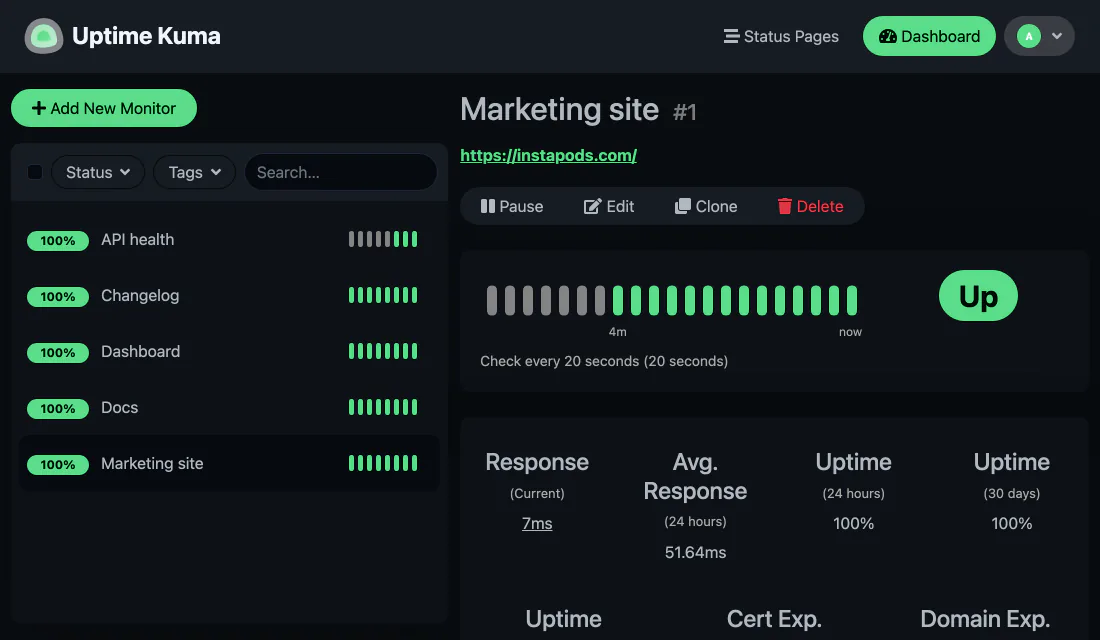
Task: Select the Dashboard monitor in list
Action: (x=229, y=352)
